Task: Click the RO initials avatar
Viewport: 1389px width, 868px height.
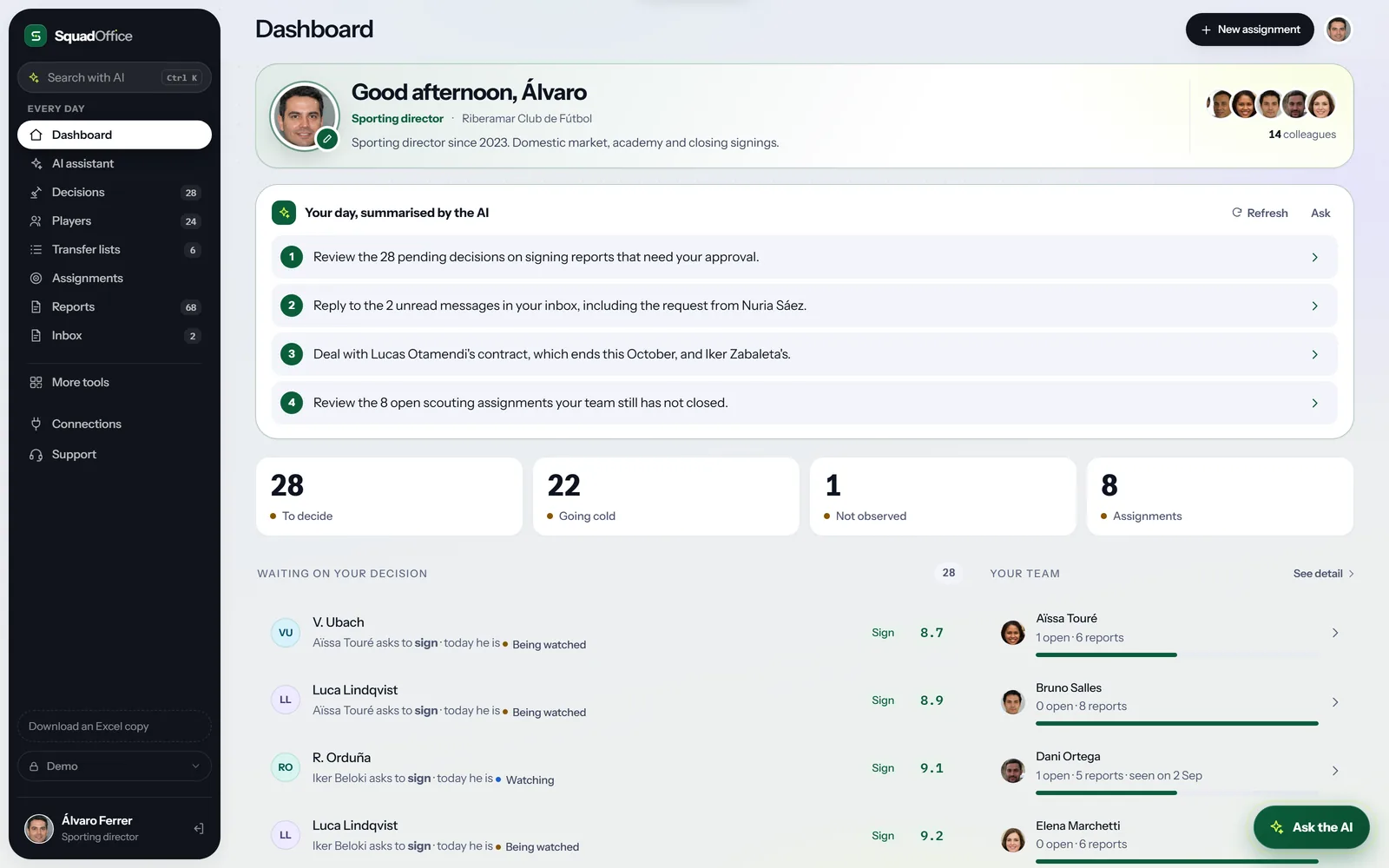Action: point(286,767)
